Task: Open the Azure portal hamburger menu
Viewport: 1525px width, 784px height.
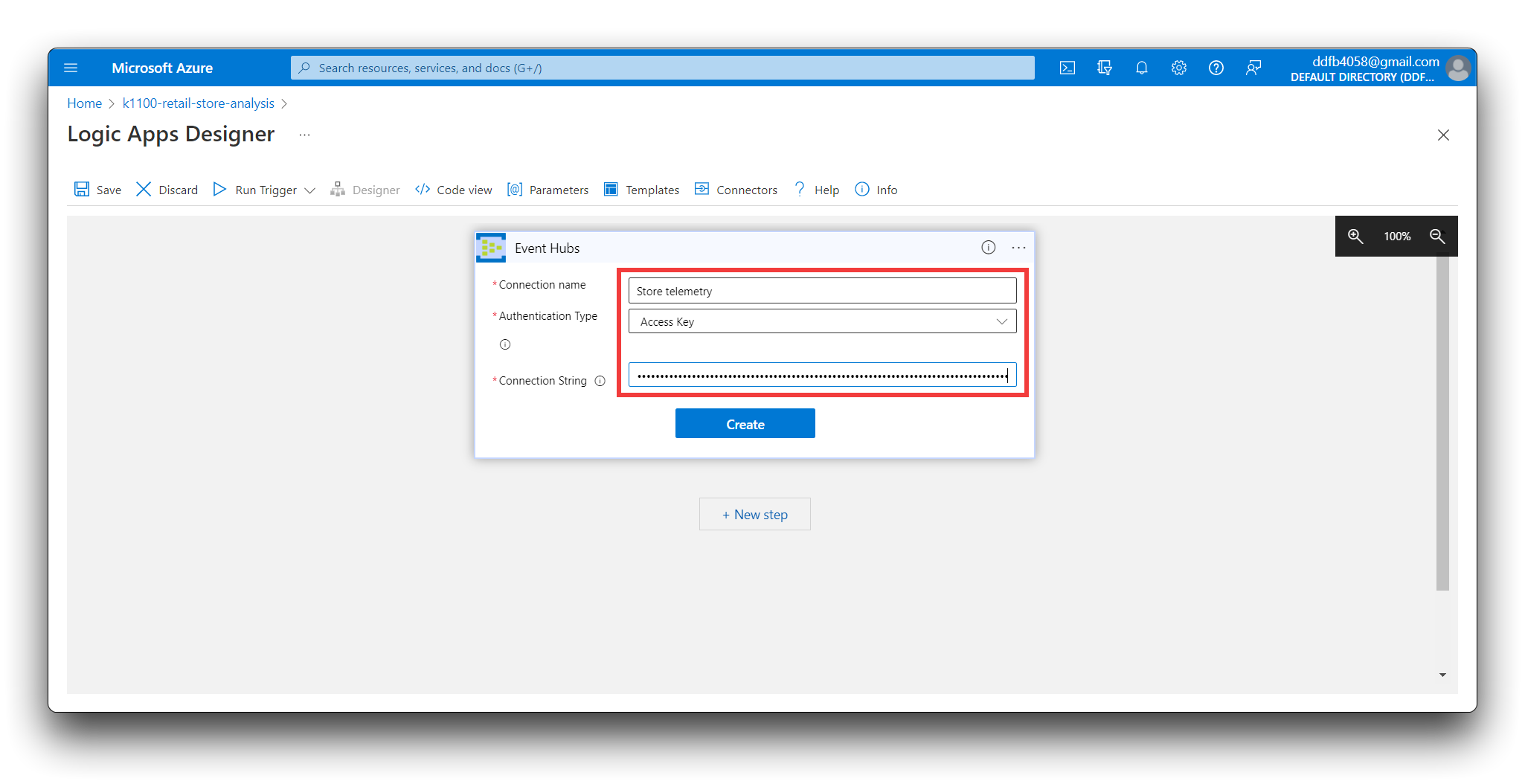Action: pos(71,68)
